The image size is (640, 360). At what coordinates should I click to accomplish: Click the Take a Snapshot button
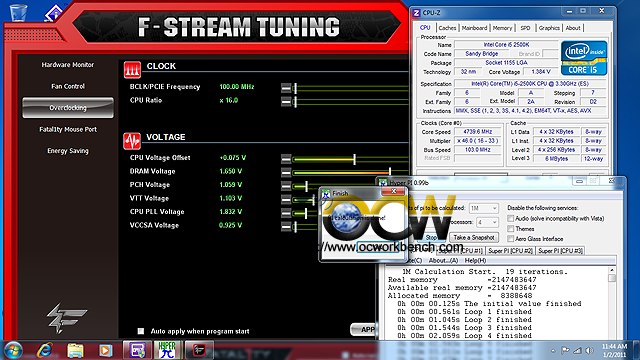point(474,237)
